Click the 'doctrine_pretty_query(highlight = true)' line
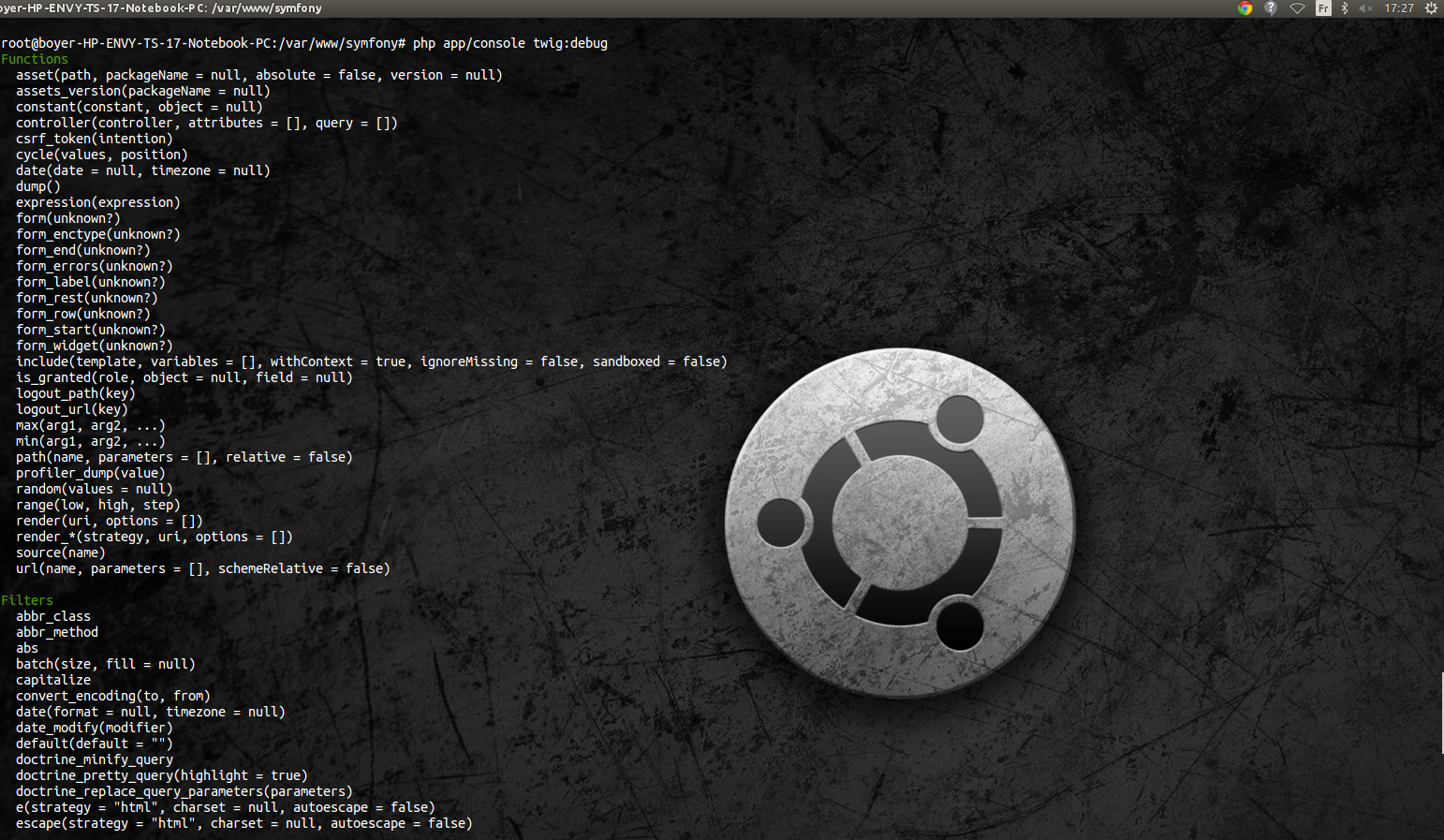The image size is (1444, 840). 162,775
